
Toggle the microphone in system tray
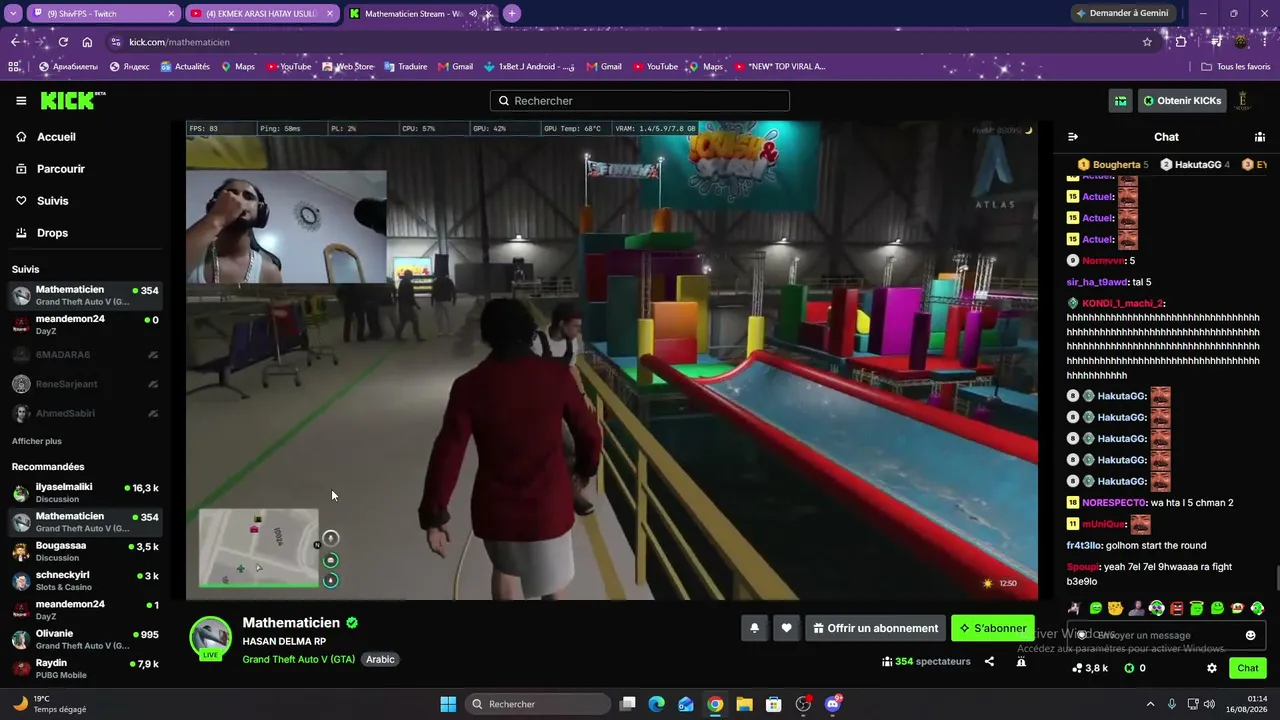[1172, 704]
